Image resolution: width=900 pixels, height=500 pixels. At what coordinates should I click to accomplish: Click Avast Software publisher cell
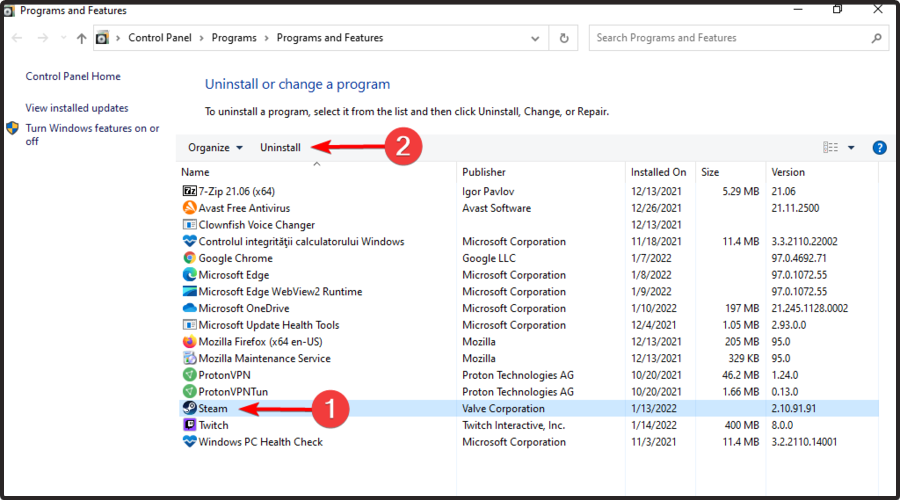coord(496,208)
